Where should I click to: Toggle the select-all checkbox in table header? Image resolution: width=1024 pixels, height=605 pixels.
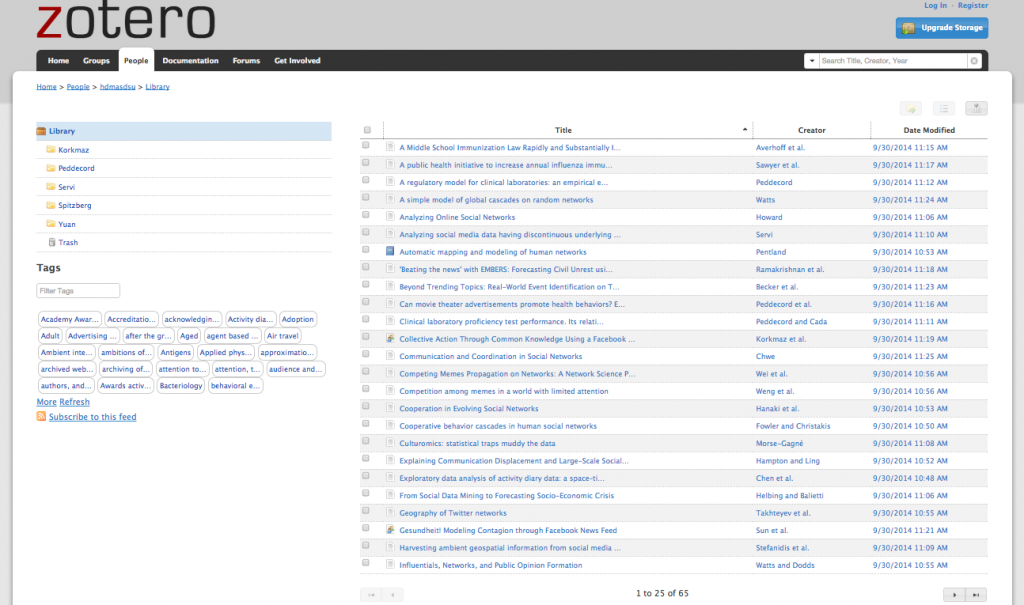pos(367,130)
